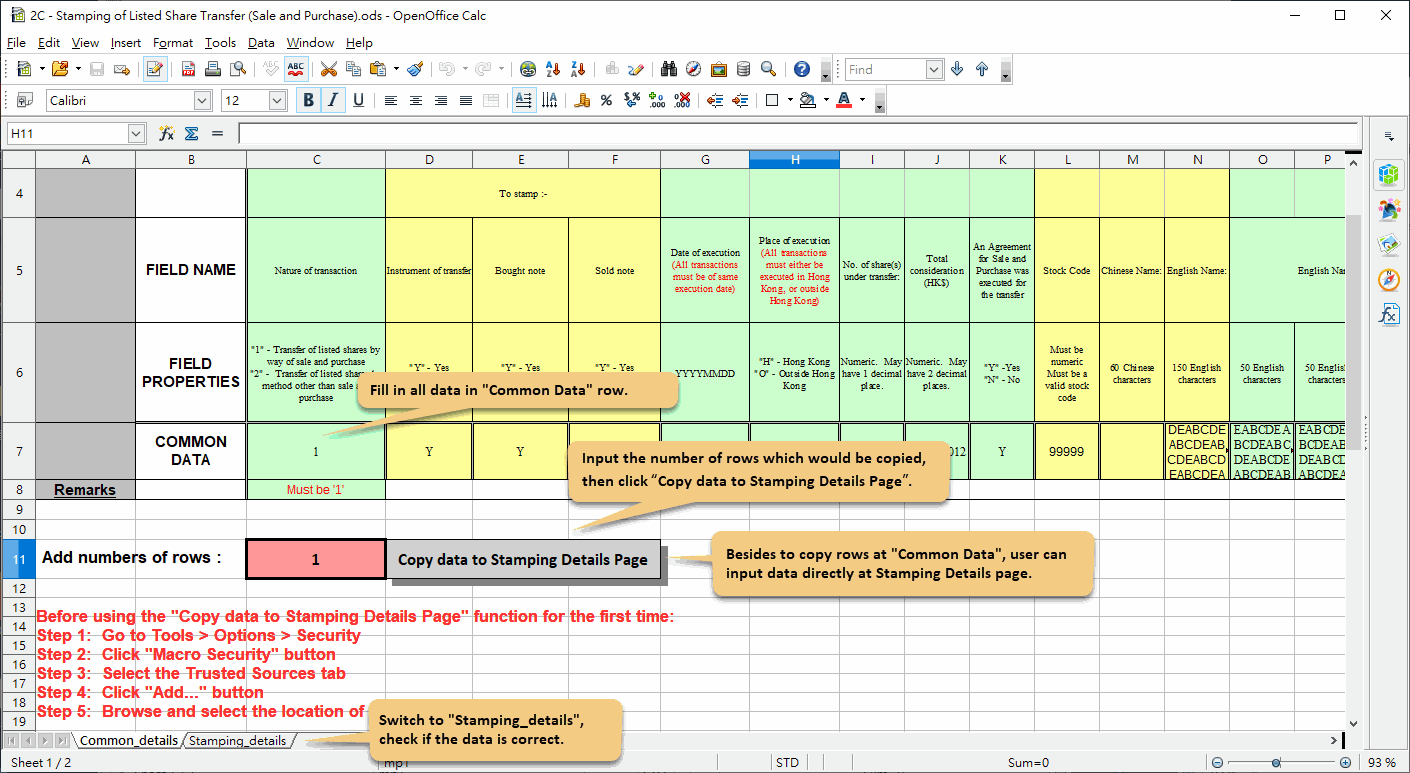1410x773 pixels.
Task: Click the Edit File mode icon
Action: pos(155,69)
